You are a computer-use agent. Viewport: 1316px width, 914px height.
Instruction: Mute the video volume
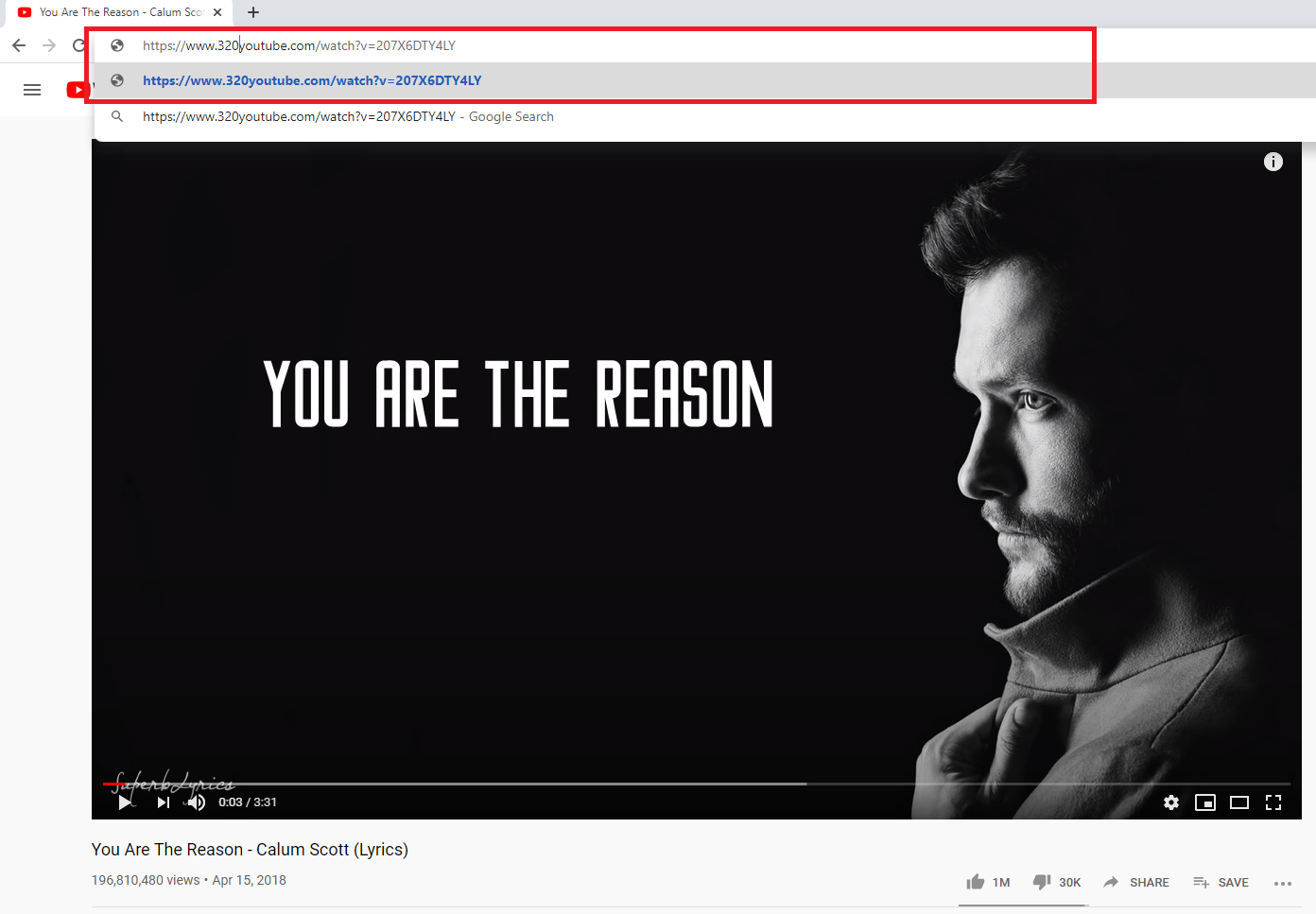pyautogui.click(x=196, y=802)
